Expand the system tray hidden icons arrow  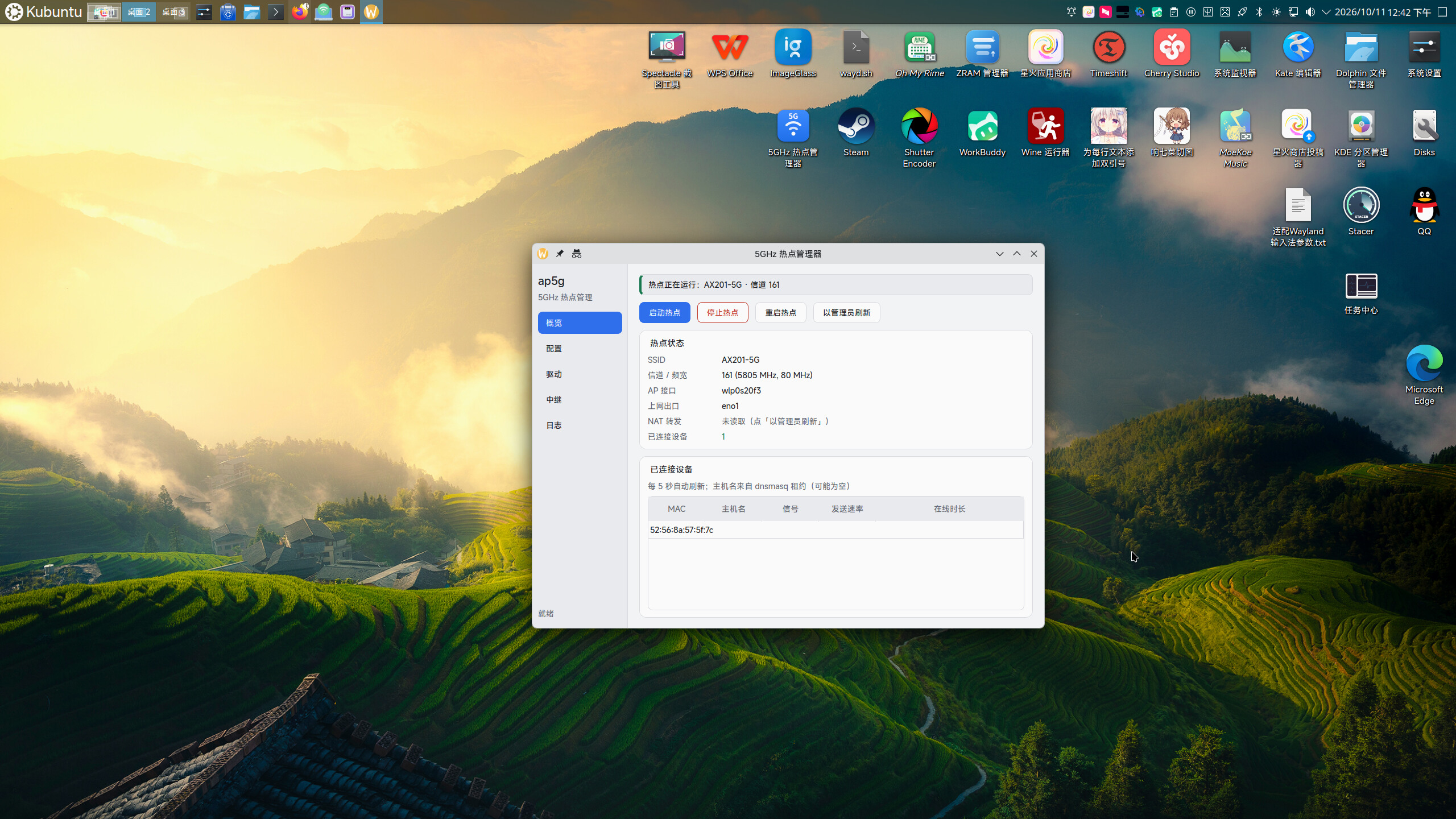pos(1326,12)
